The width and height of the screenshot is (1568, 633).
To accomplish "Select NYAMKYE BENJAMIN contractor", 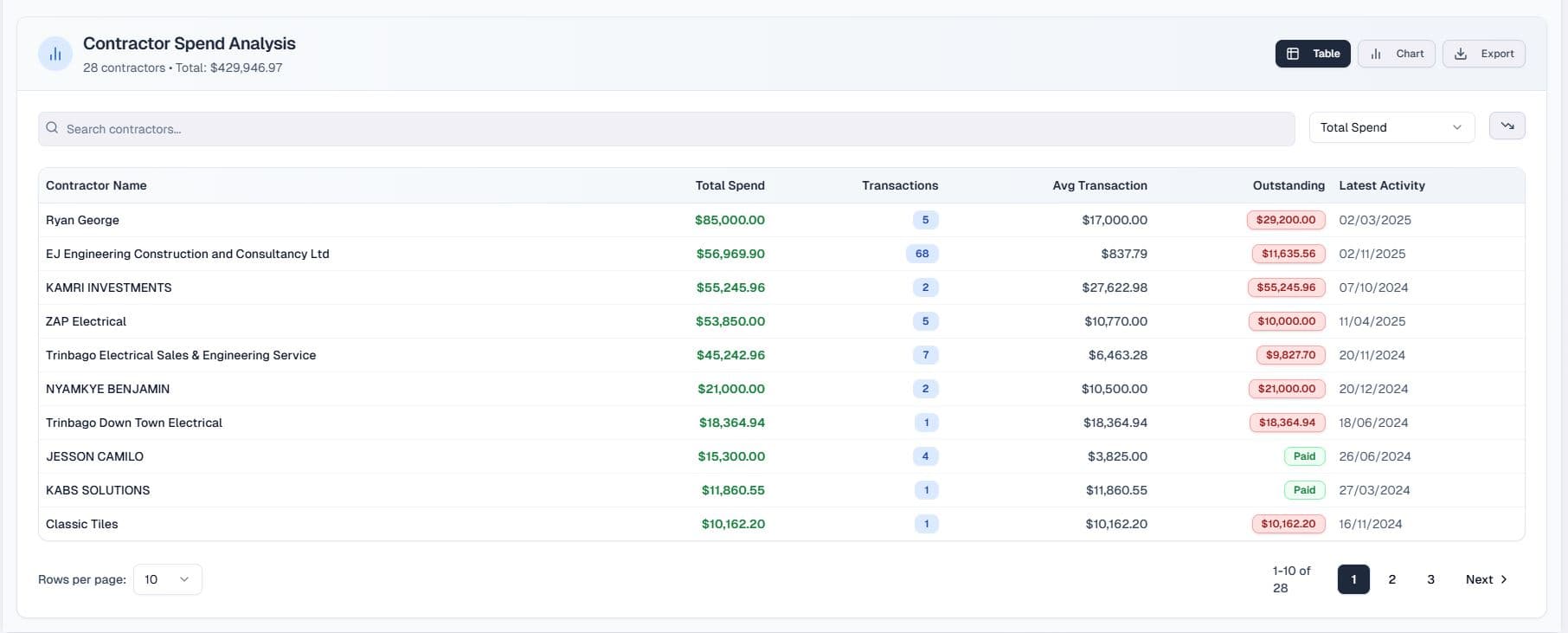I will 107,389.
